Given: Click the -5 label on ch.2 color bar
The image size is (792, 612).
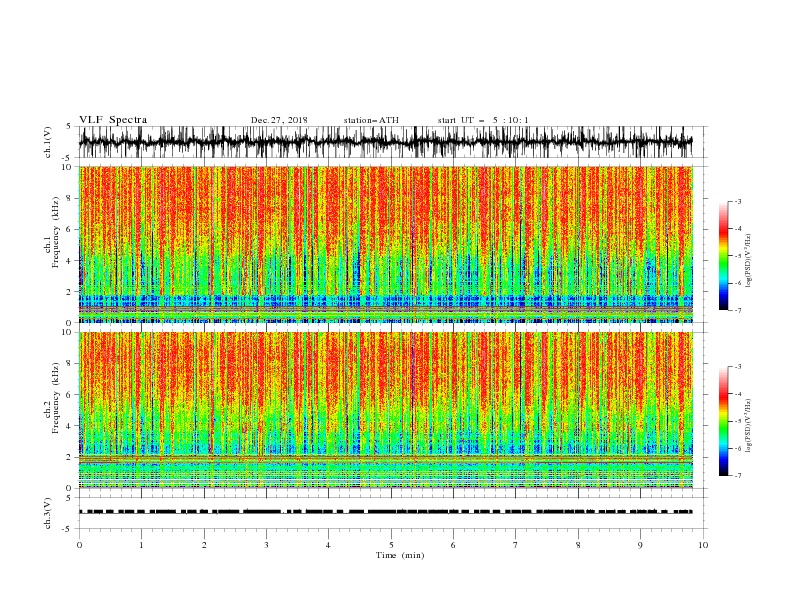Looking at the screenshot, I should (x=737, y=422).
